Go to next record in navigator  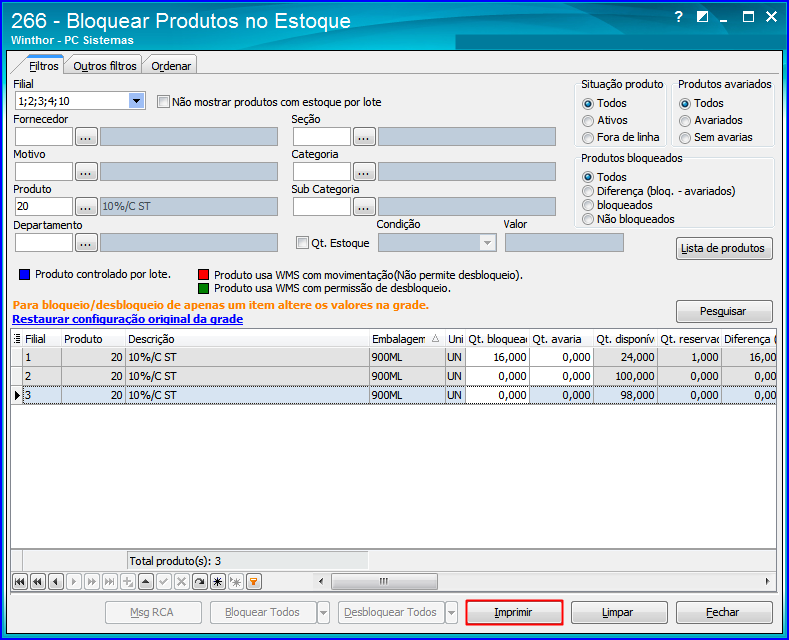pyautogui.click(x=74, y=582)
